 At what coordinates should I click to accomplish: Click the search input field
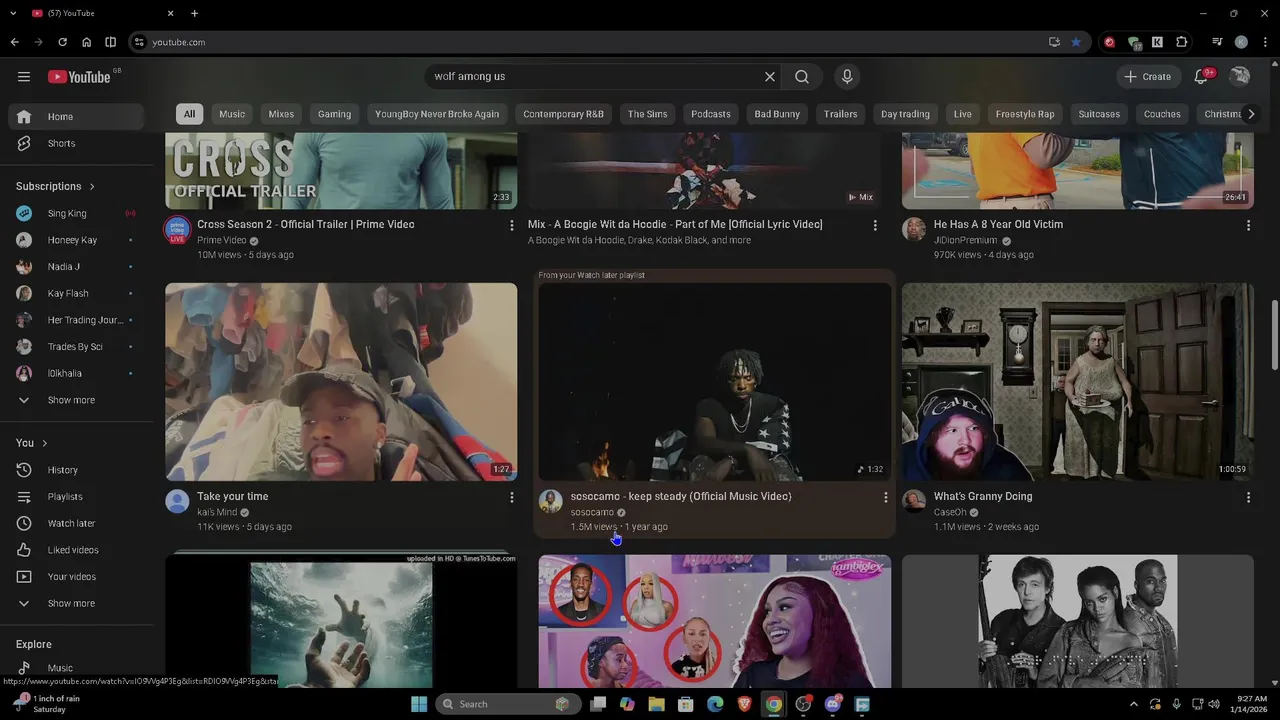click(x=597, y=77)
